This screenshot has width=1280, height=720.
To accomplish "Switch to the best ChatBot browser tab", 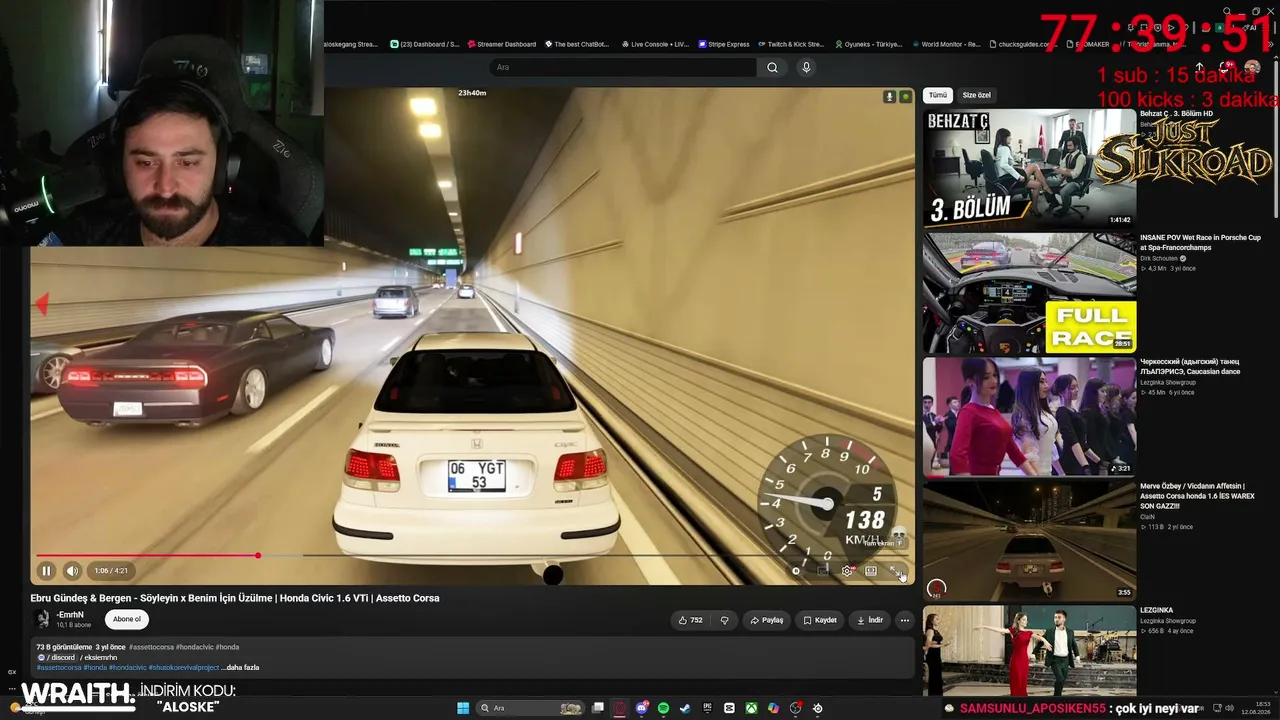I will [576, 44].
